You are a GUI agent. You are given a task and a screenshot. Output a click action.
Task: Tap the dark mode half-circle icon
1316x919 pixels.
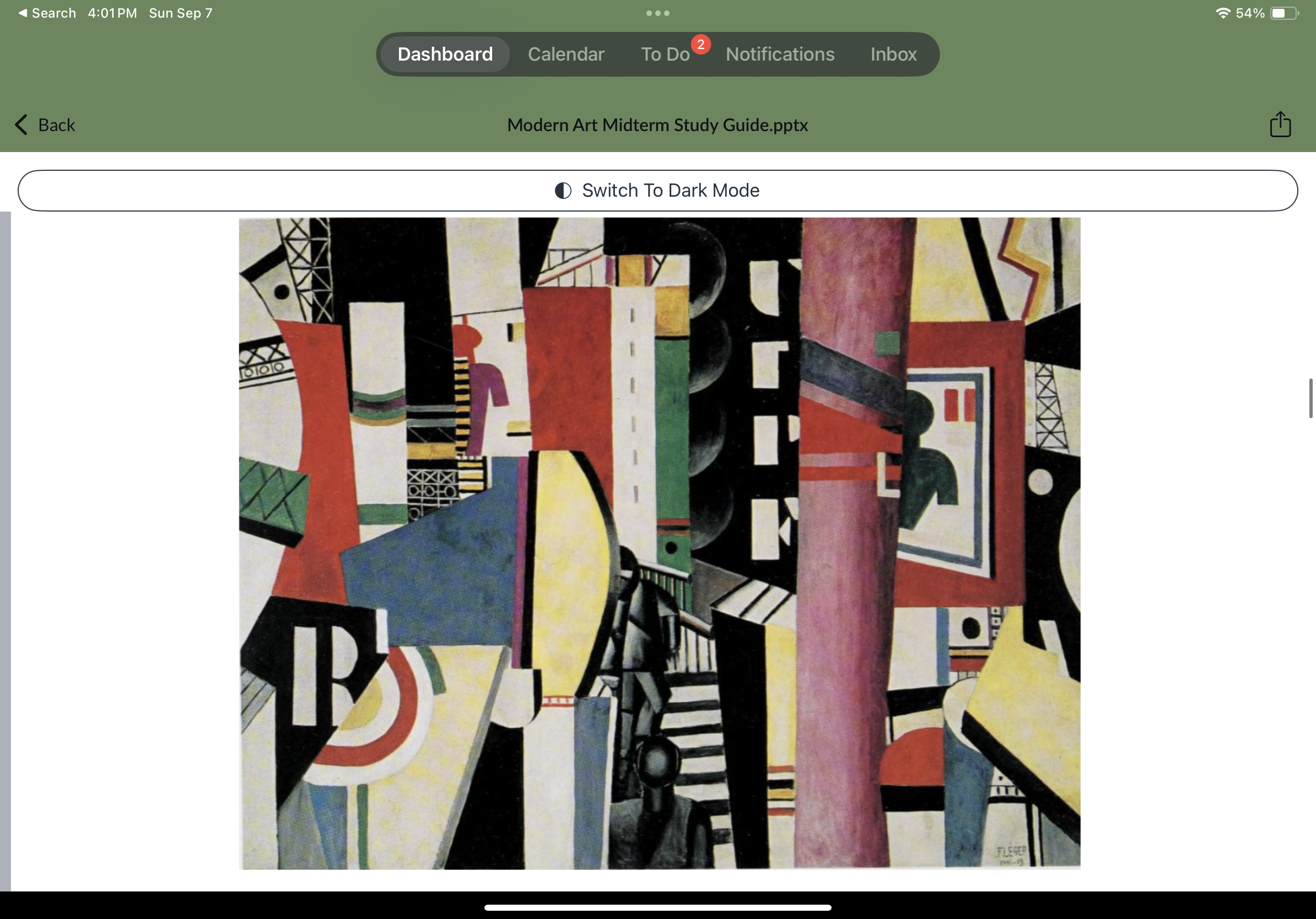pyautogui.click(x=563, y=190)
